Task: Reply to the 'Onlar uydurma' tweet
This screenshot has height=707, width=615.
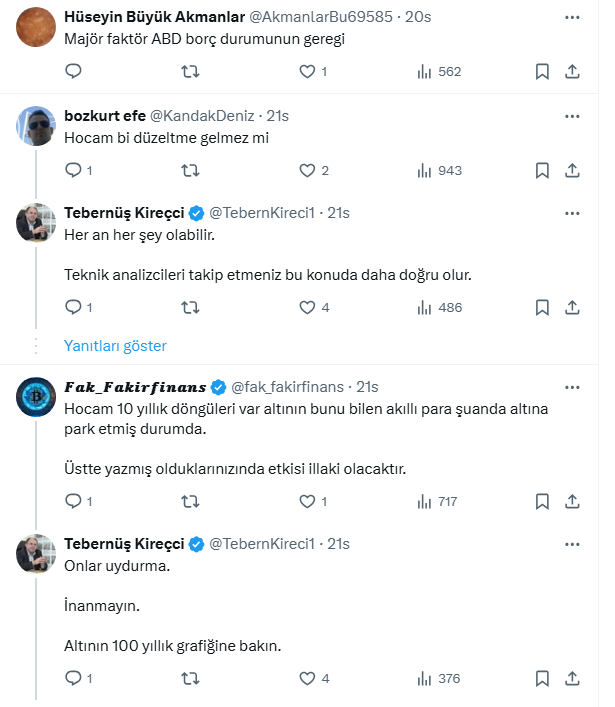Action: point(73,678)
